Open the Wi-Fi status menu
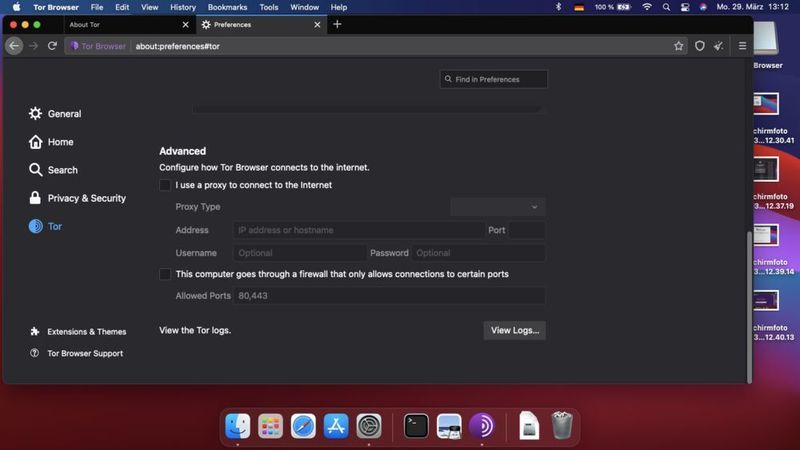This screenshot has width=800, height=450. [x=647, y=7]
